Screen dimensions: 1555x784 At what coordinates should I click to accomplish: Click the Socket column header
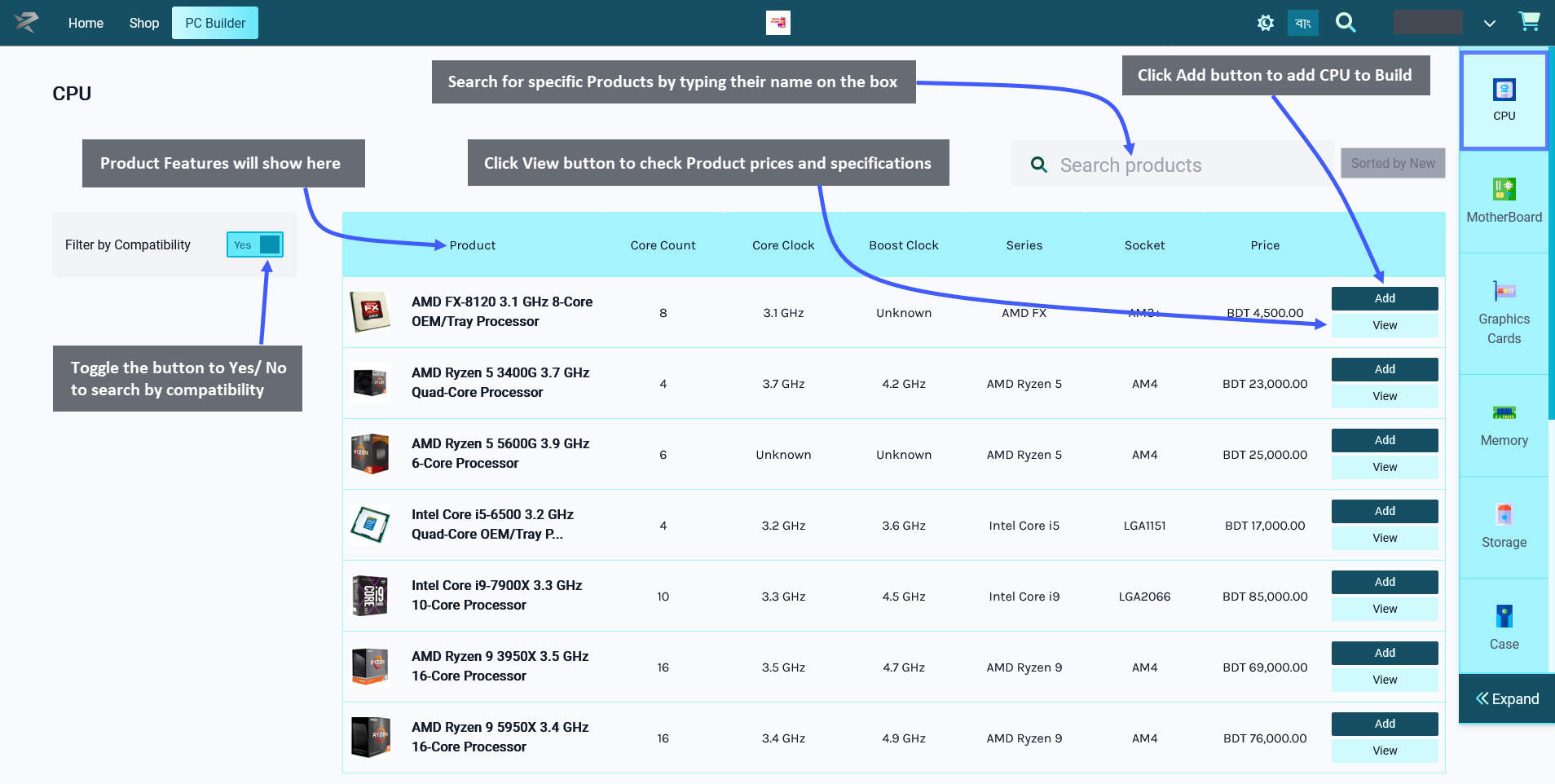tap(1144, 245)
